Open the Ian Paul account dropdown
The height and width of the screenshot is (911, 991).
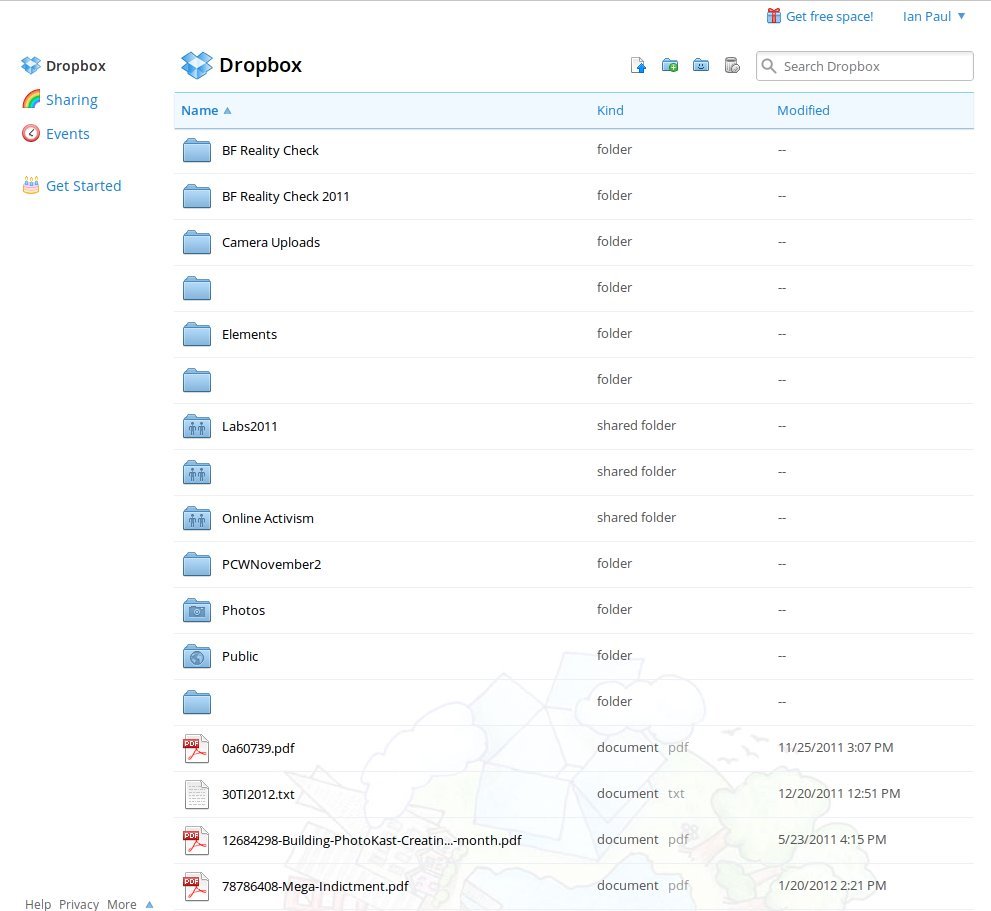(934, 16)
